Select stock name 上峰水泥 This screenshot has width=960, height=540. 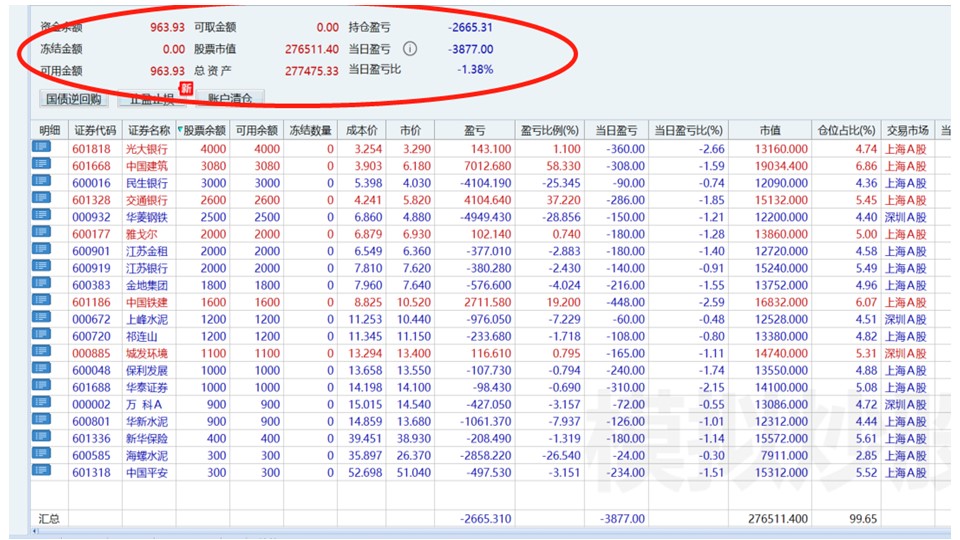coord(147,320)
